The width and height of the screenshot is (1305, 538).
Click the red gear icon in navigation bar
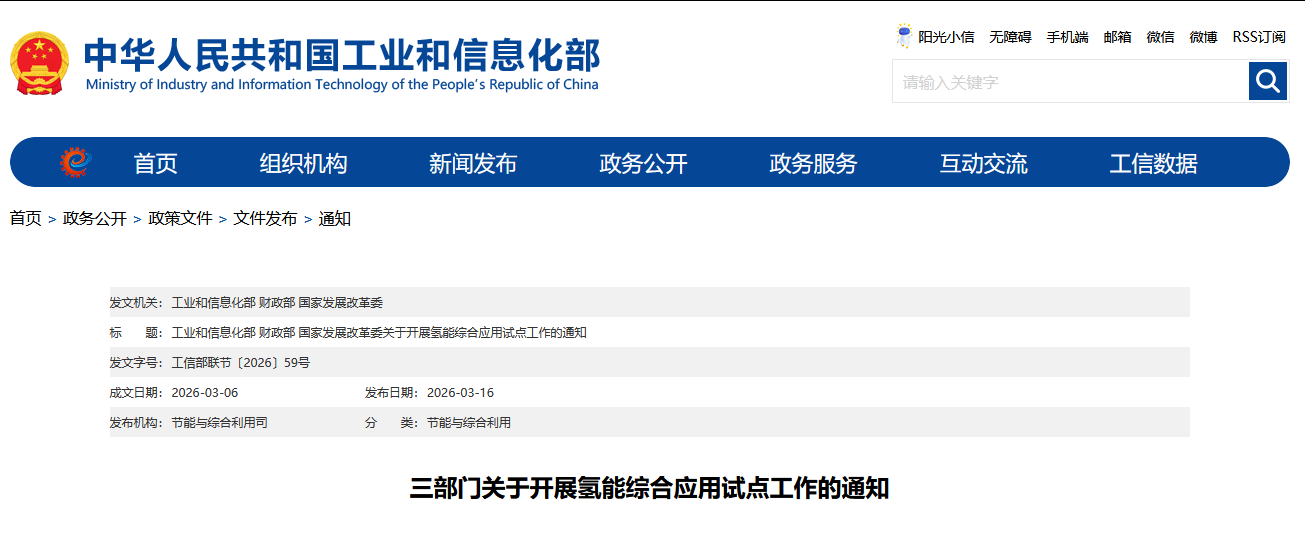pyautogui.click(x=75, y=162)
